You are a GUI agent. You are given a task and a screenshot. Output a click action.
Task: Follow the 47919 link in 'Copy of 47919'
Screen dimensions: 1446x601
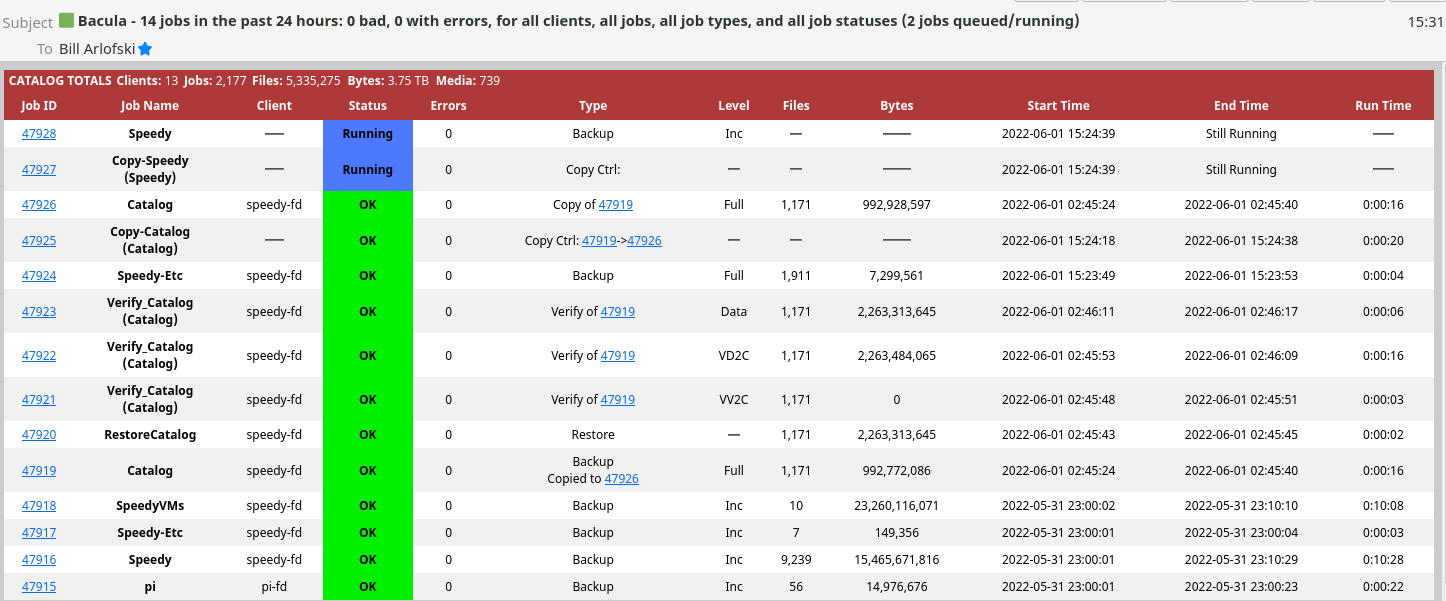pyautogui.click(x=616, y=205)
